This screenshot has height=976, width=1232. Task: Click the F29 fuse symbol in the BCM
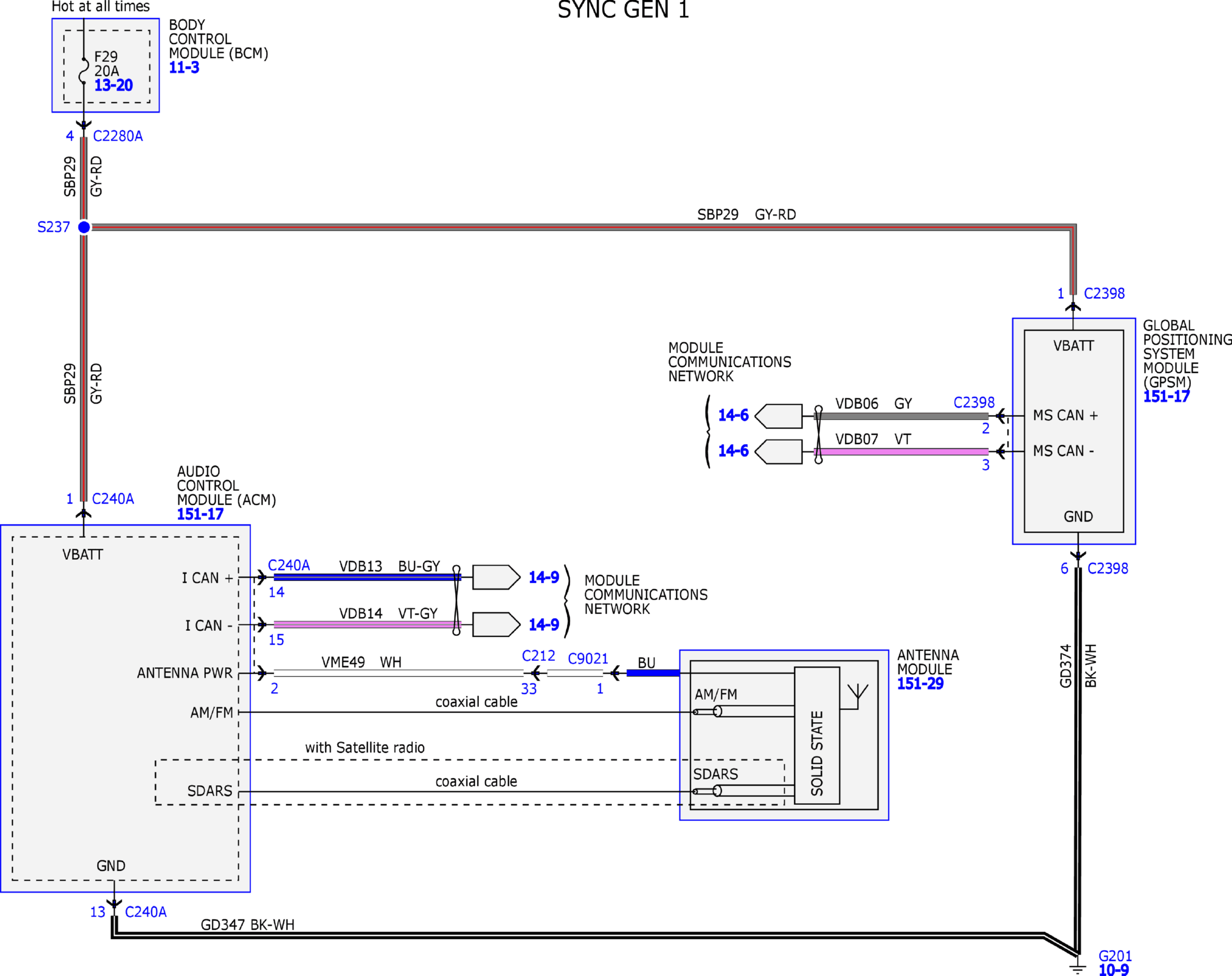click(84, 71)
